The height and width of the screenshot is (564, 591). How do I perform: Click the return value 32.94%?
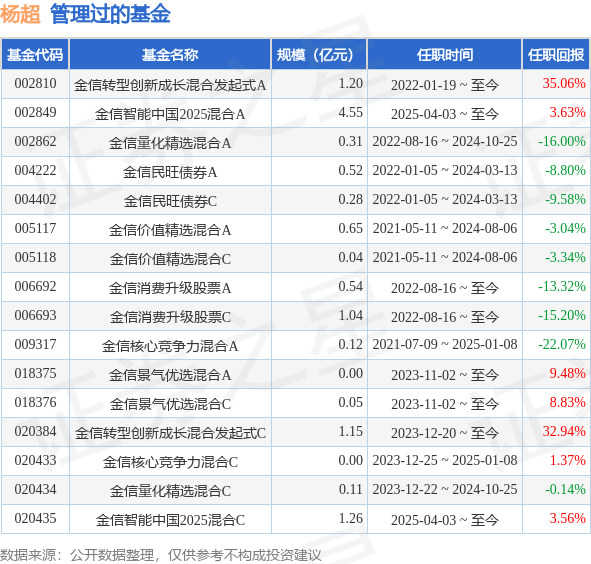564,432
